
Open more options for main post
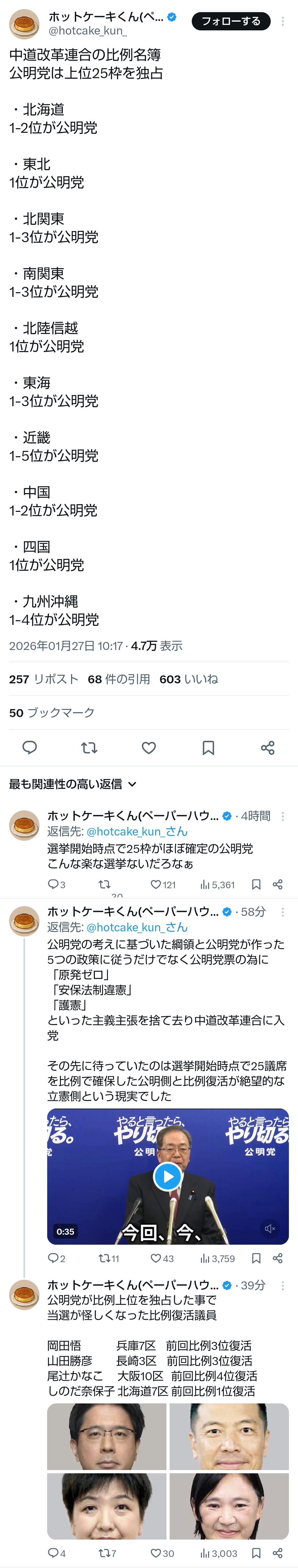point(283,21)
